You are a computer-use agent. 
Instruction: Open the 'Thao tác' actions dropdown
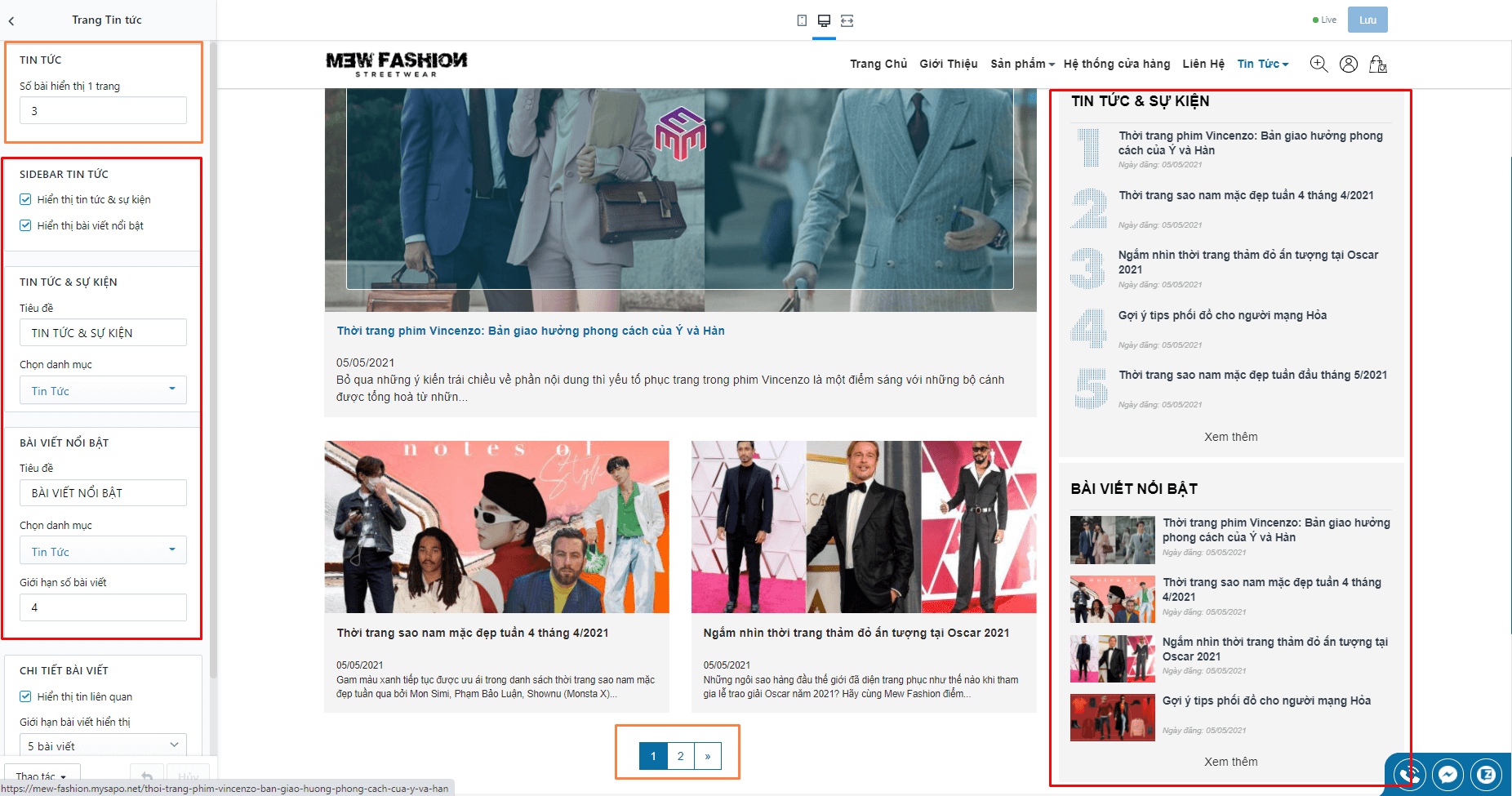point(42,776)
